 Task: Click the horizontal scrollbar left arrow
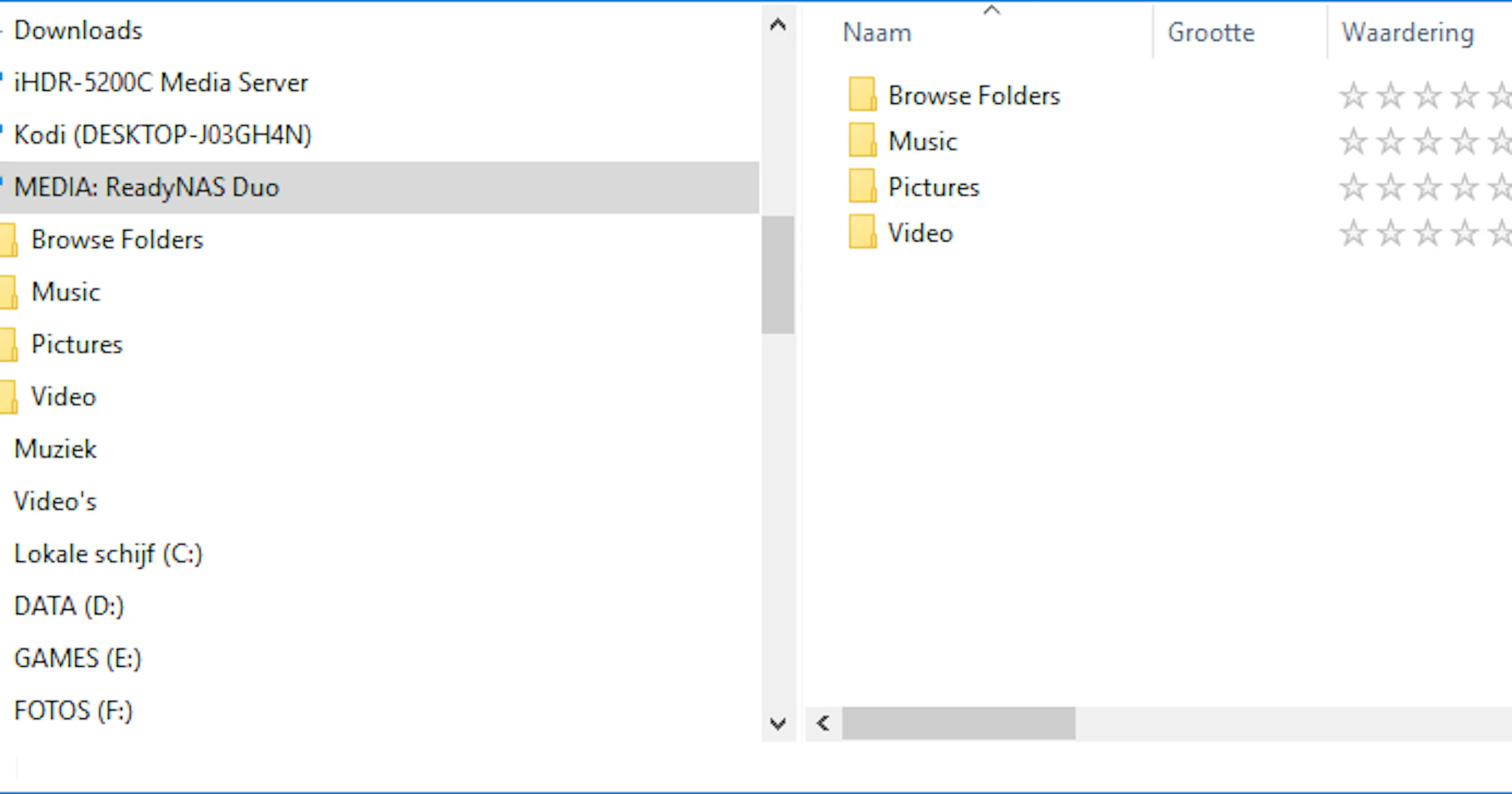[822, 725]
